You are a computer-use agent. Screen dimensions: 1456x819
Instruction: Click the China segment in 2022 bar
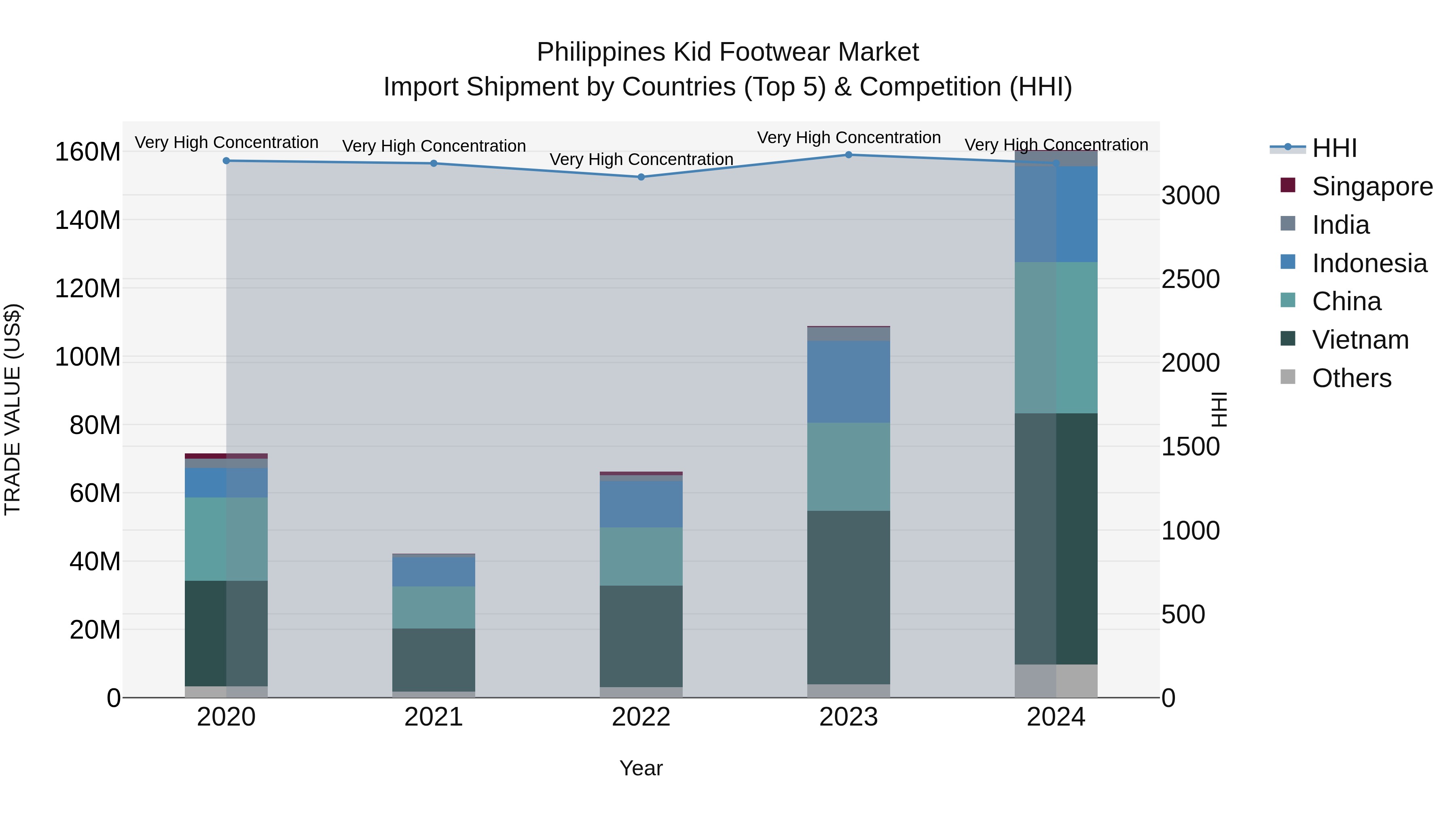tap(641, 557)
